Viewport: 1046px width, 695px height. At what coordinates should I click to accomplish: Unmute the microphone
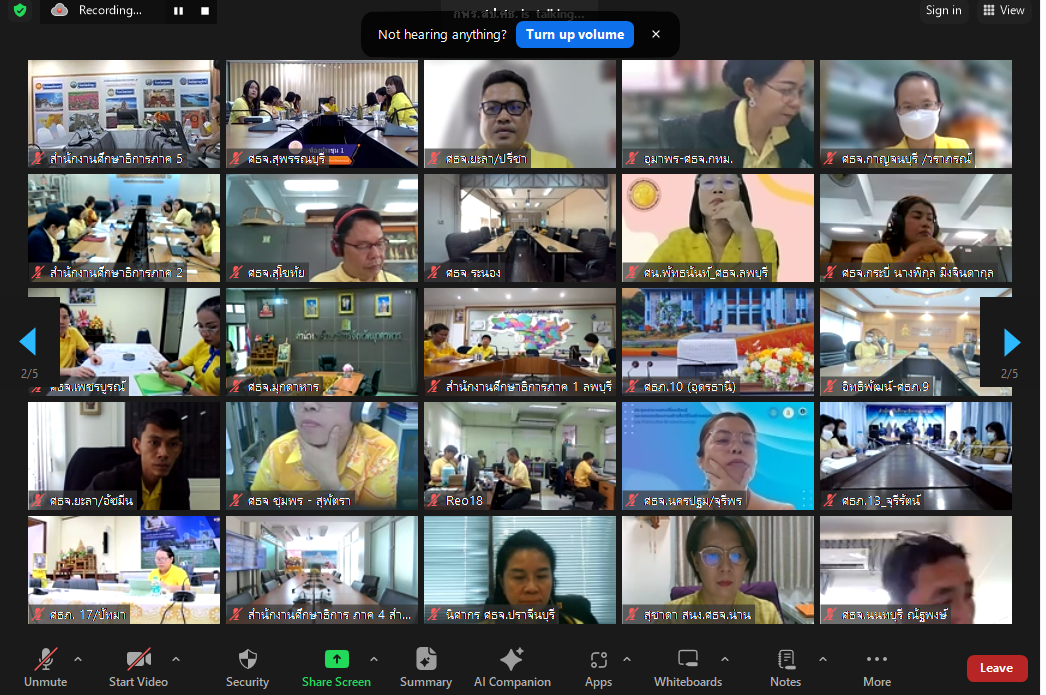click(45, 659)
